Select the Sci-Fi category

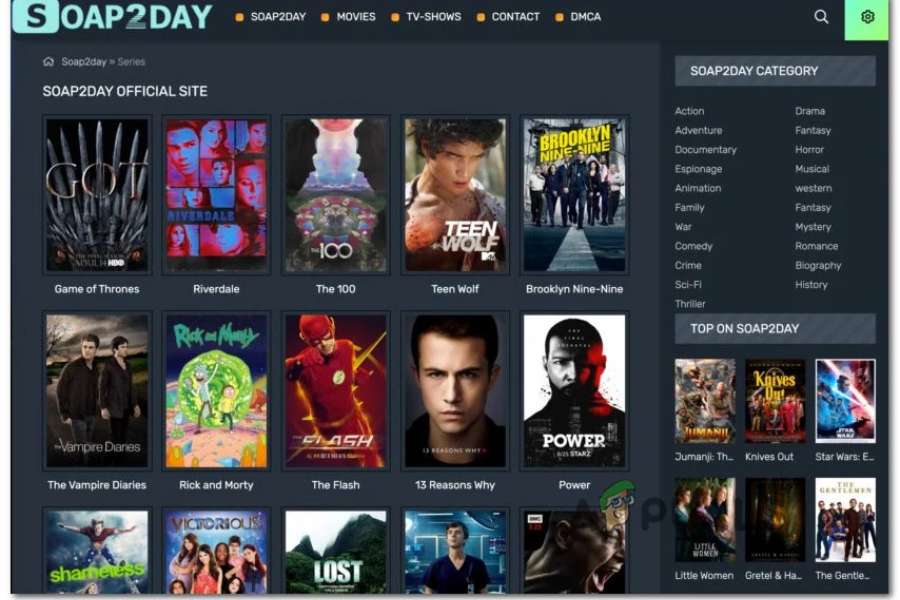pyautogui.click(x=688, y=285)
